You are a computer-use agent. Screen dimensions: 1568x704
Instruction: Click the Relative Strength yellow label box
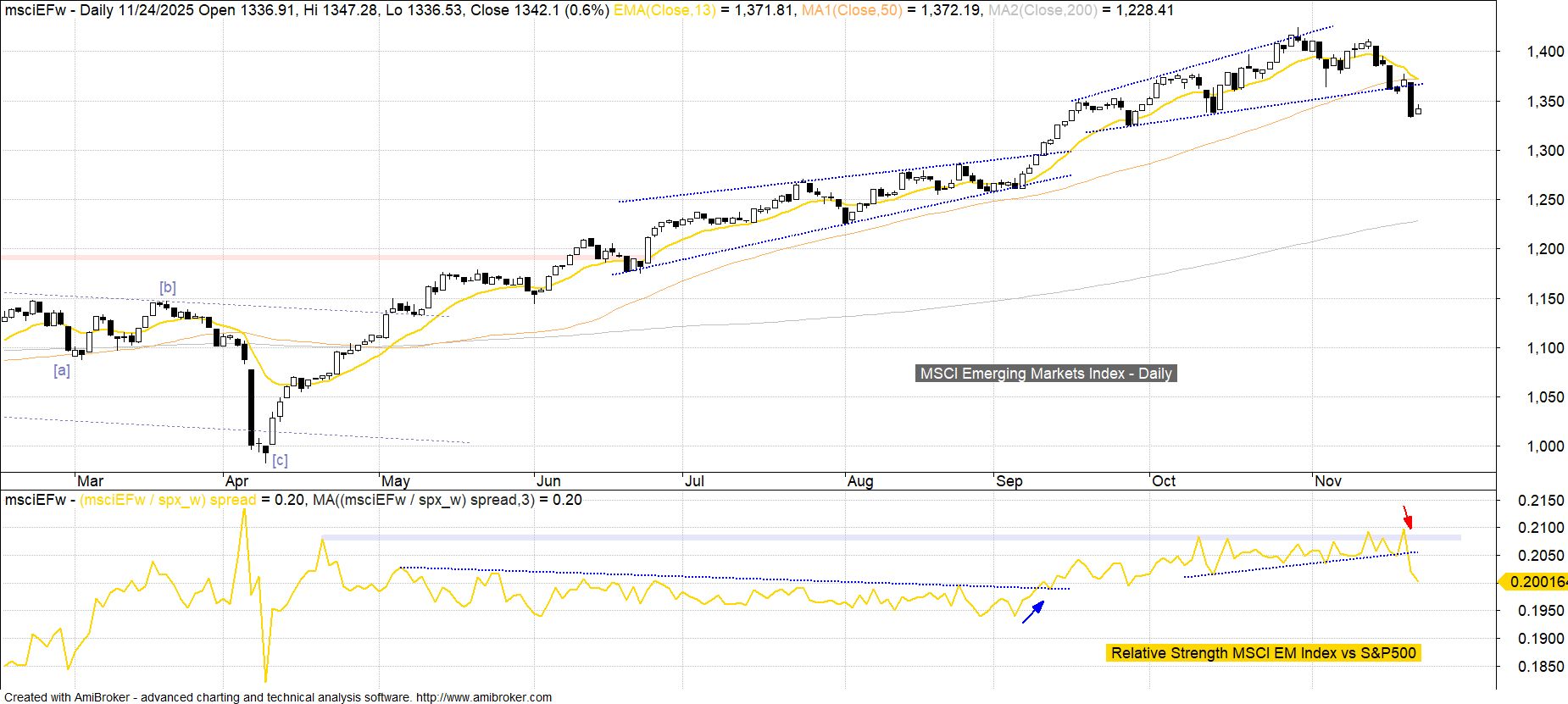[x=1263, y=653]
